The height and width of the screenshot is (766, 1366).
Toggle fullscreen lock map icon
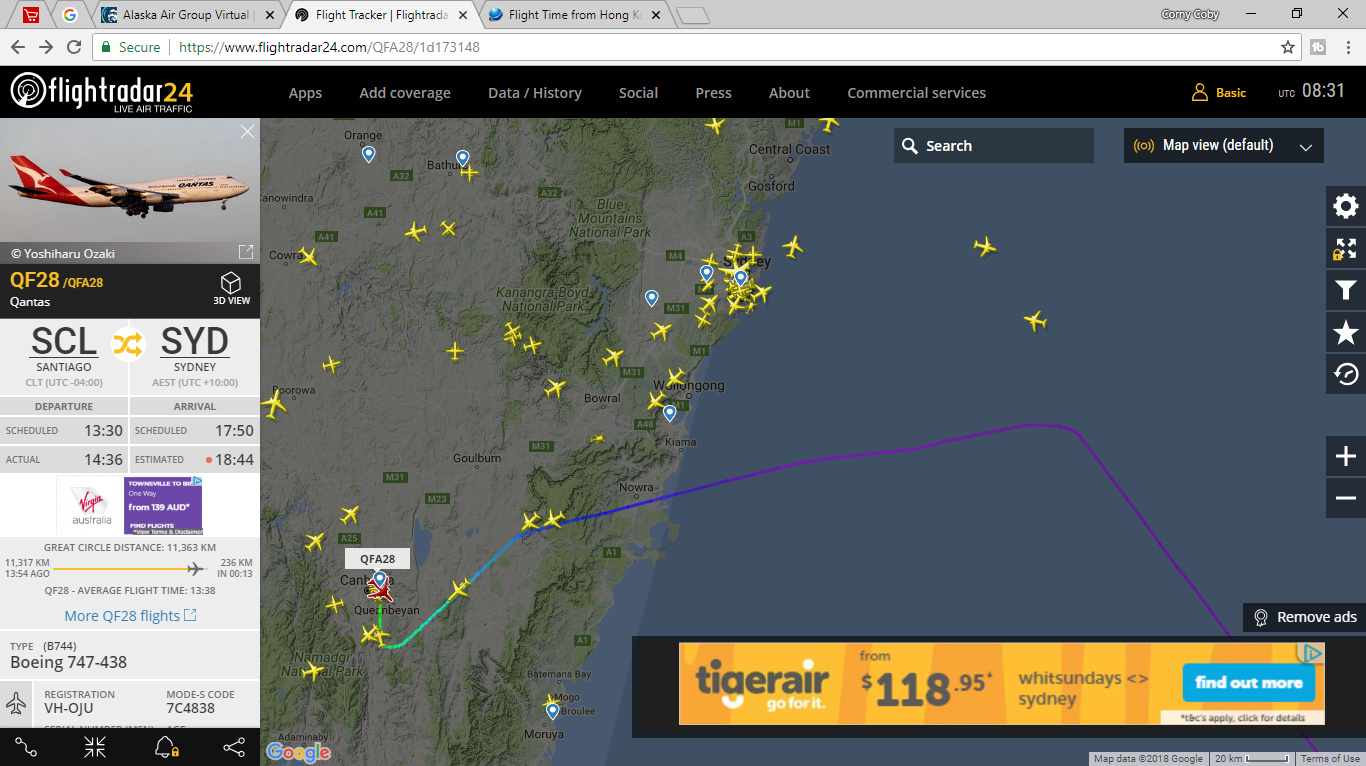(1346, 248)
